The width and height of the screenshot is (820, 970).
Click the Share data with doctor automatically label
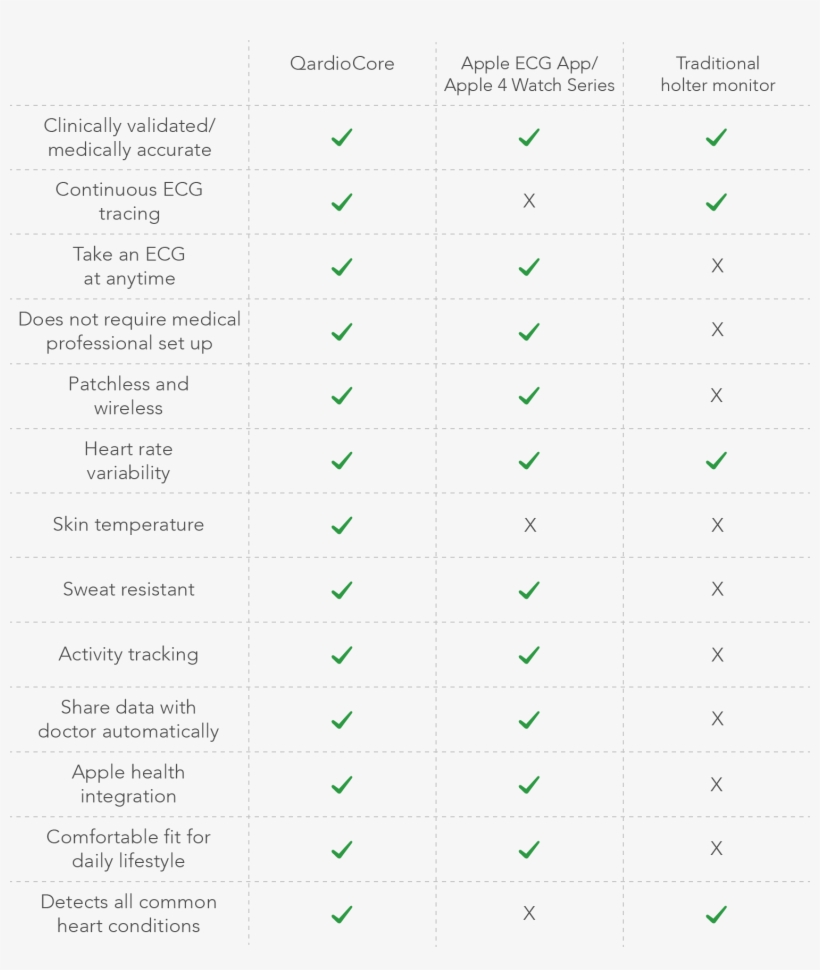(128, 719)
